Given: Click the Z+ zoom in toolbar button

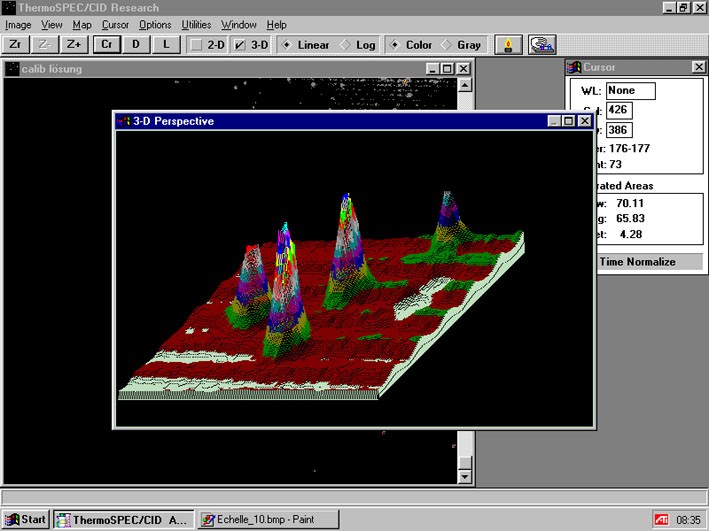Looking at the screenshot, I should point(74,45).
